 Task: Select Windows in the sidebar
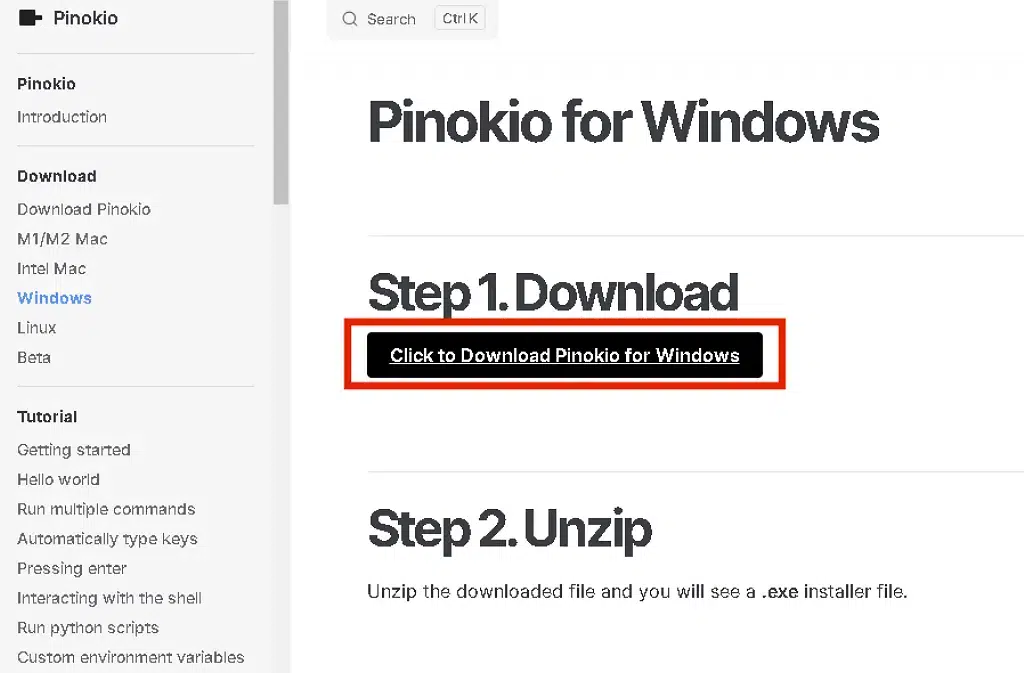pyautogui.click(x=55, y=298)
